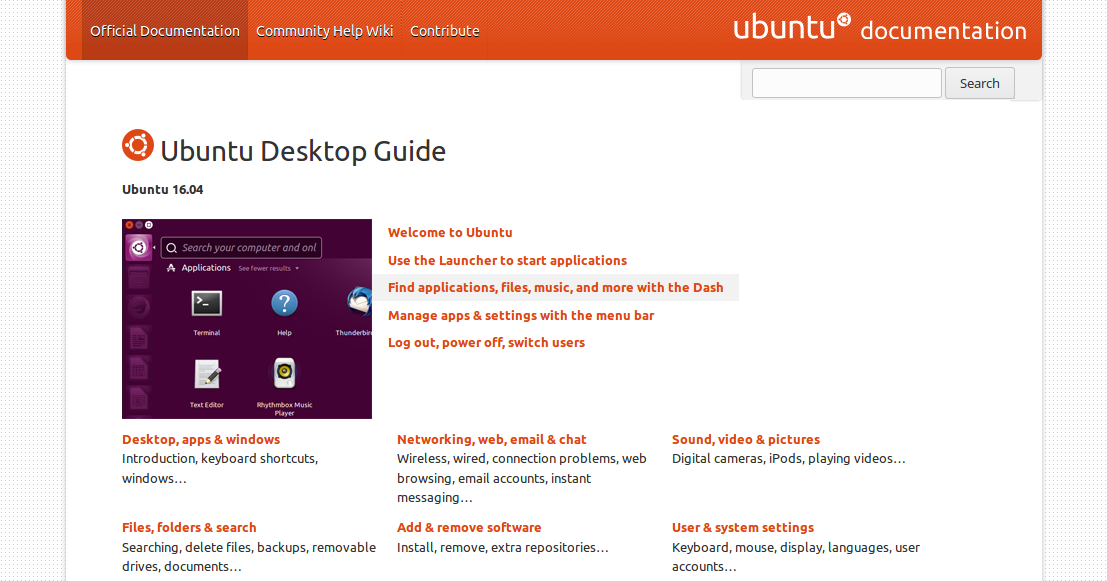1107x581 pixels.
Task: Open the Add & remove software section
Action: pos(468,527)
